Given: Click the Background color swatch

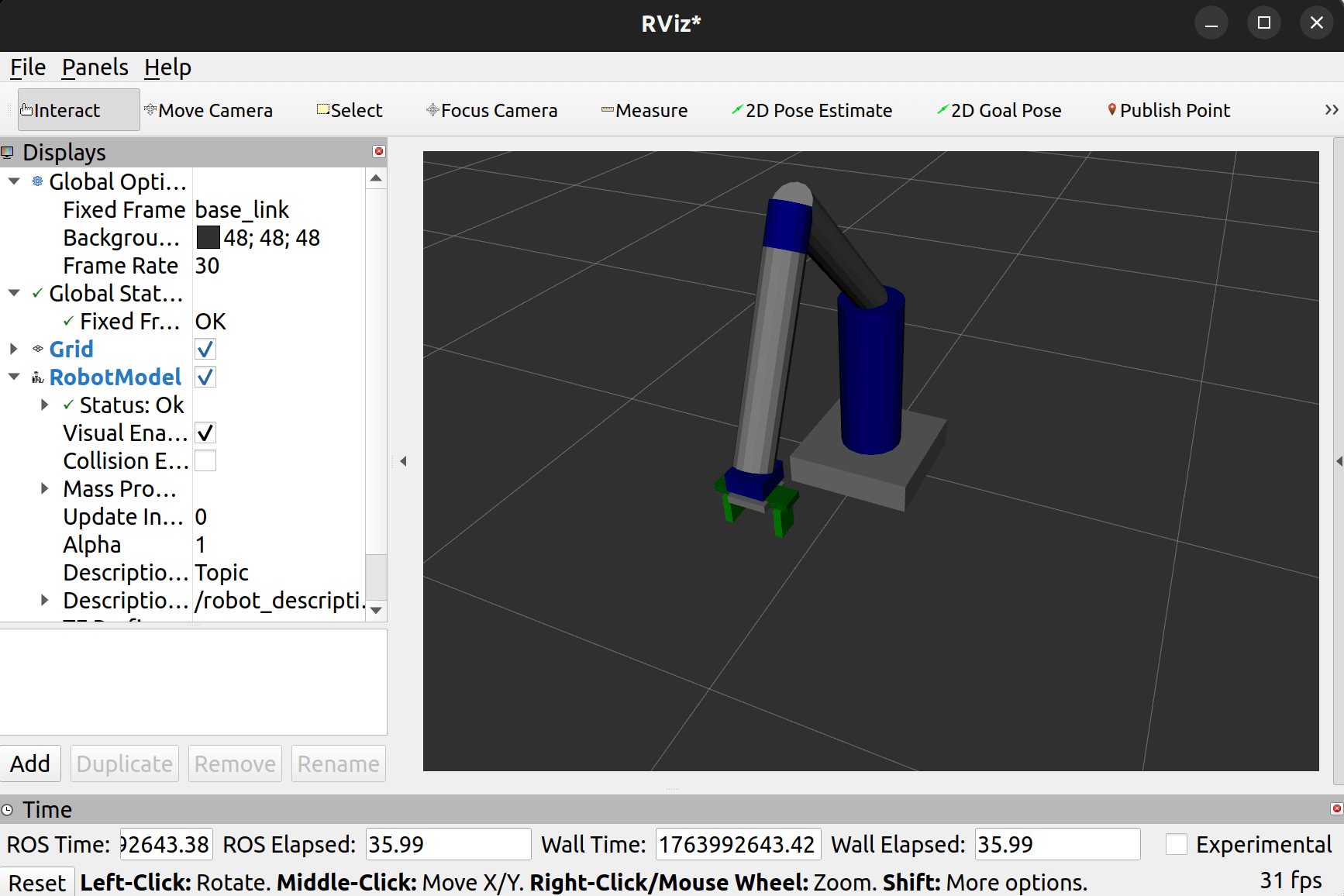Looking at the screenshot, I should pyautogui.click(x=208, y=238).
